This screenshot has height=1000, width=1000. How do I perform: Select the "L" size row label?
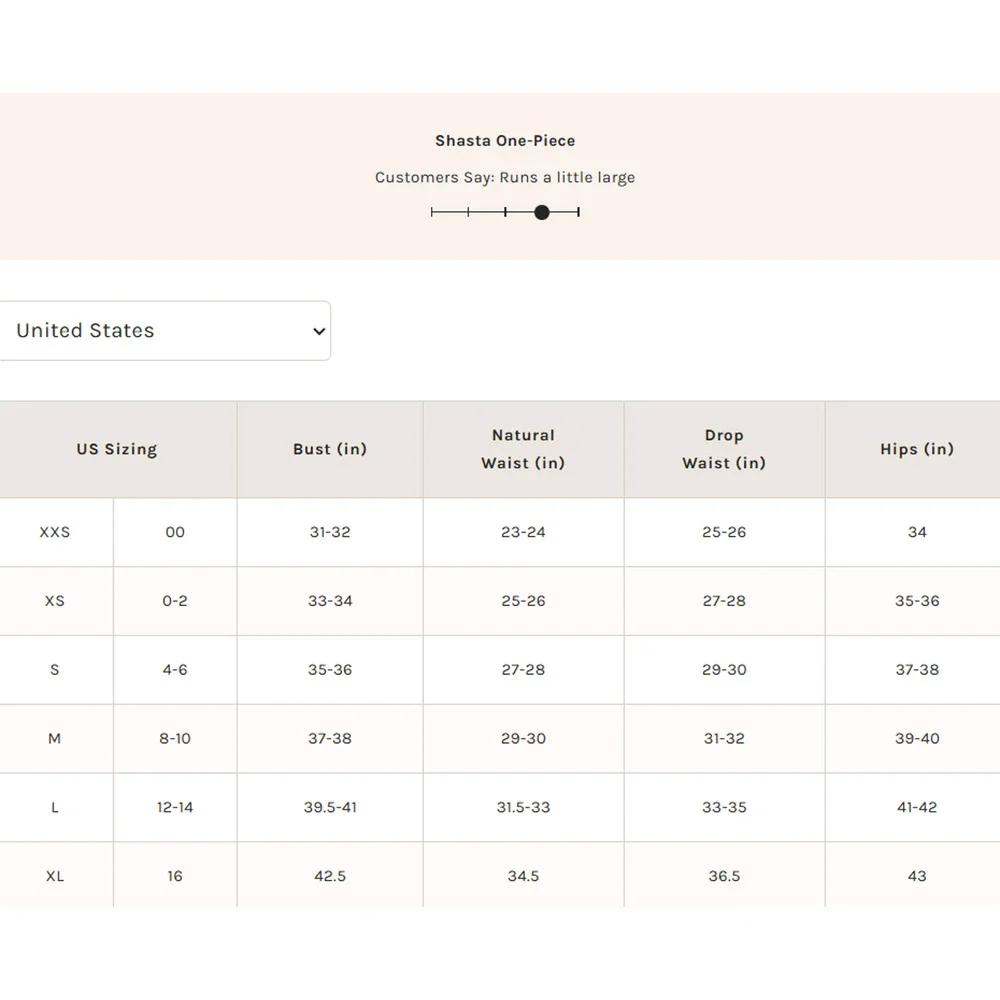[55, 807]
